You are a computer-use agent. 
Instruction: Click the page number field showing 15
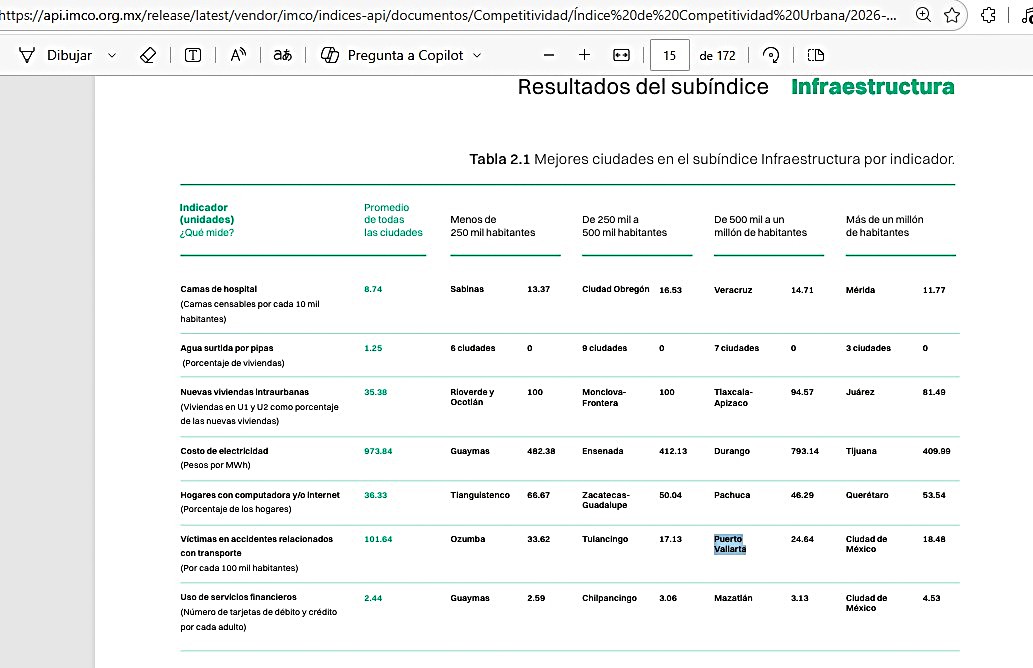point(669,55)
